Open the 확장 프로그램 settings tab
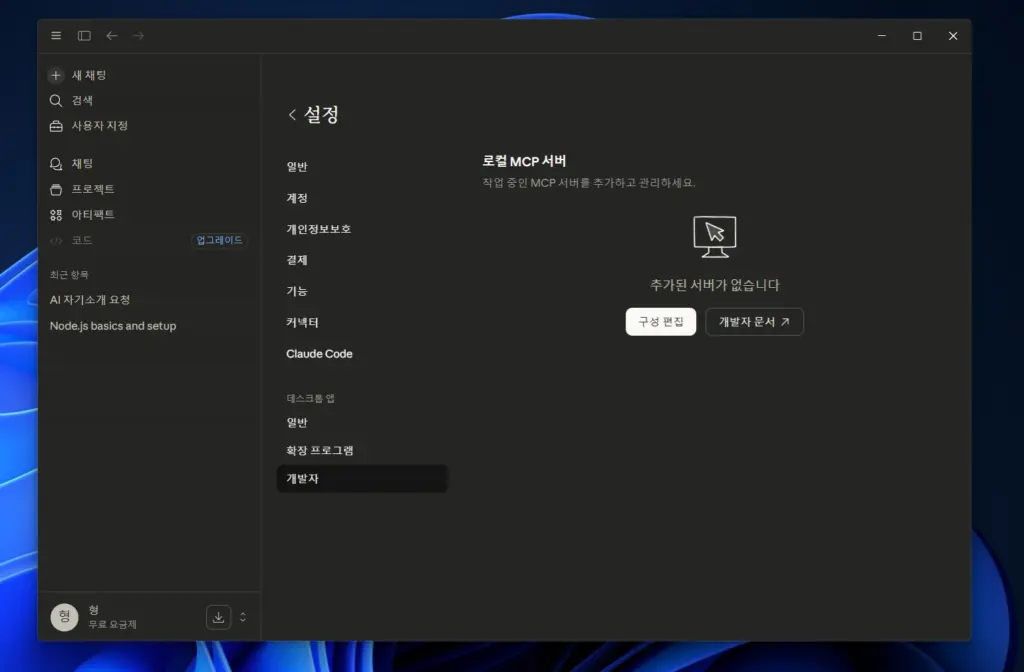Image resolution: width=1024 pixels, height=672 pixels. pos(362,451)
